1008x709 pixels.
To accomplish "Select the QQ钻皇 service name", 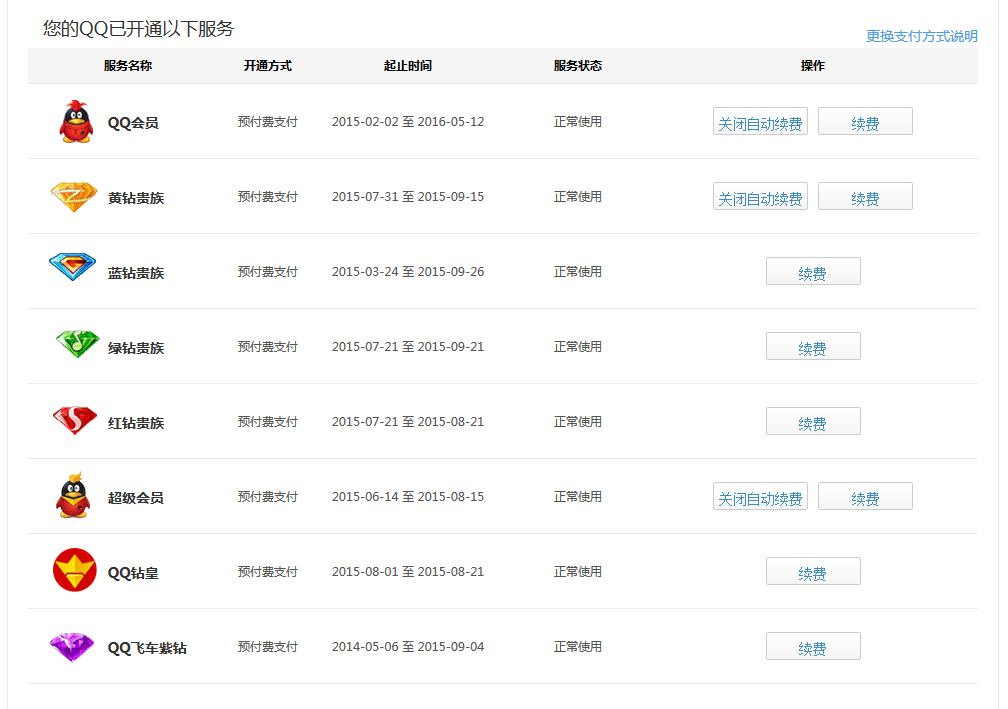I will click(133, 573).
